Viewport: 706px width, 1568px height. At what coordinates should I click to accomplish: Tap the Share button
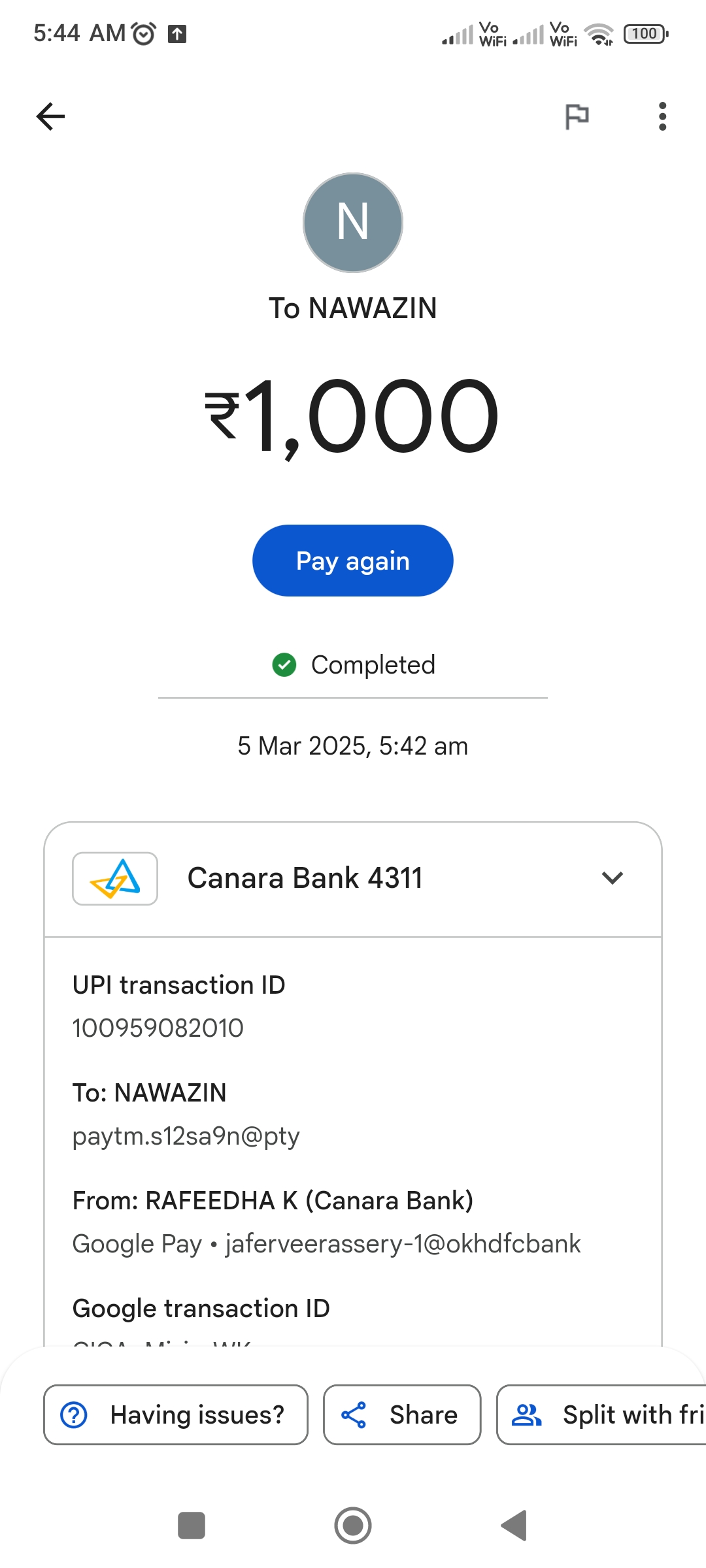[x=402, y=1414]
